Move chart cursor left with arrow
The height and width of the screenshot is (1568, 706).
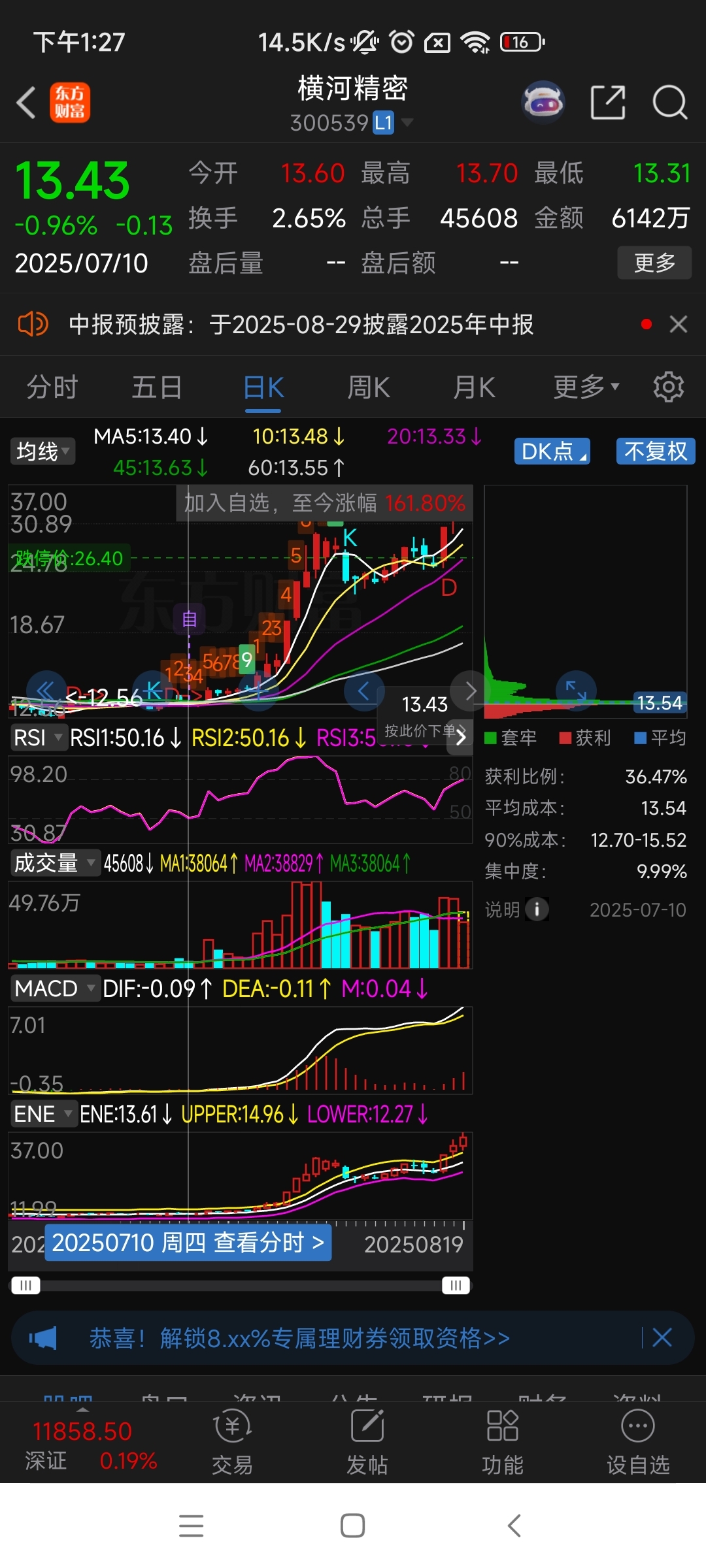pos(363,690)
